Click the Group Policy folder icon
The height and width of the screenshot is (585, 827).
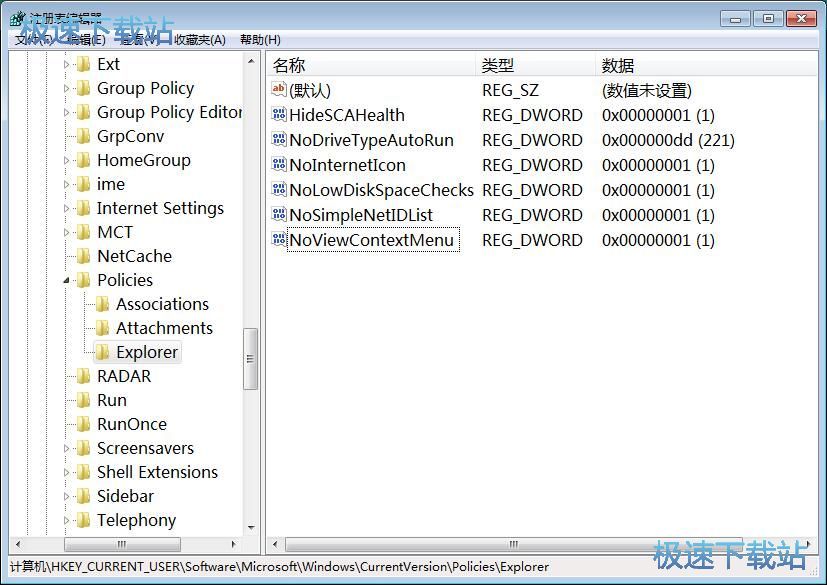click(x=83, y=88)
